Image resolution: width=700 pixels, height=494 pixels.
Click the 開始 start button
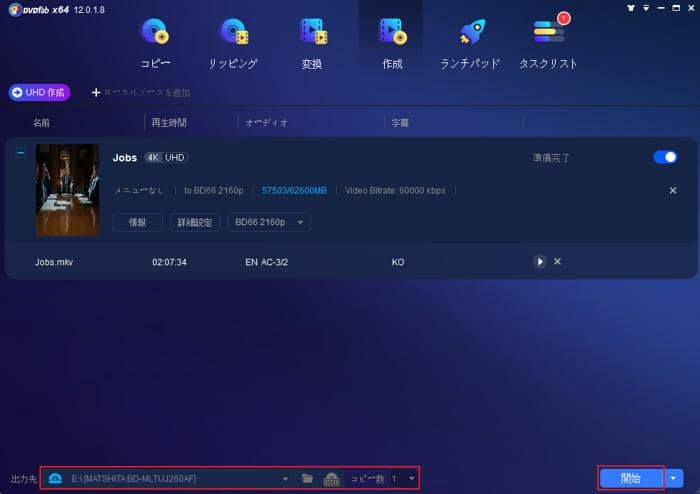tap(630, 478)
